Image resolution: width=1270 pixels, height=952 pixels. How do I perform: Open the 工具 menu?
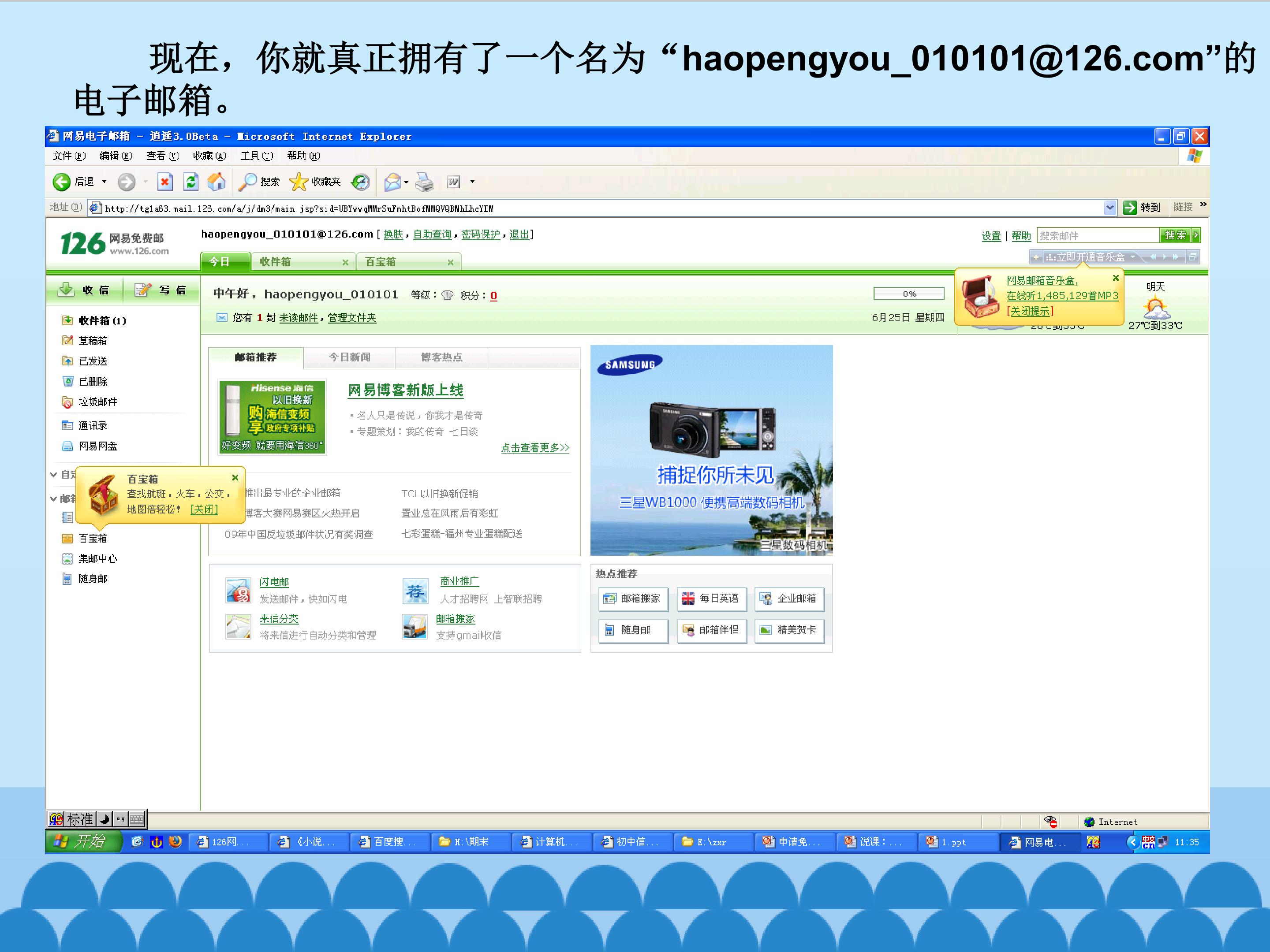click(x=257, y=156)
